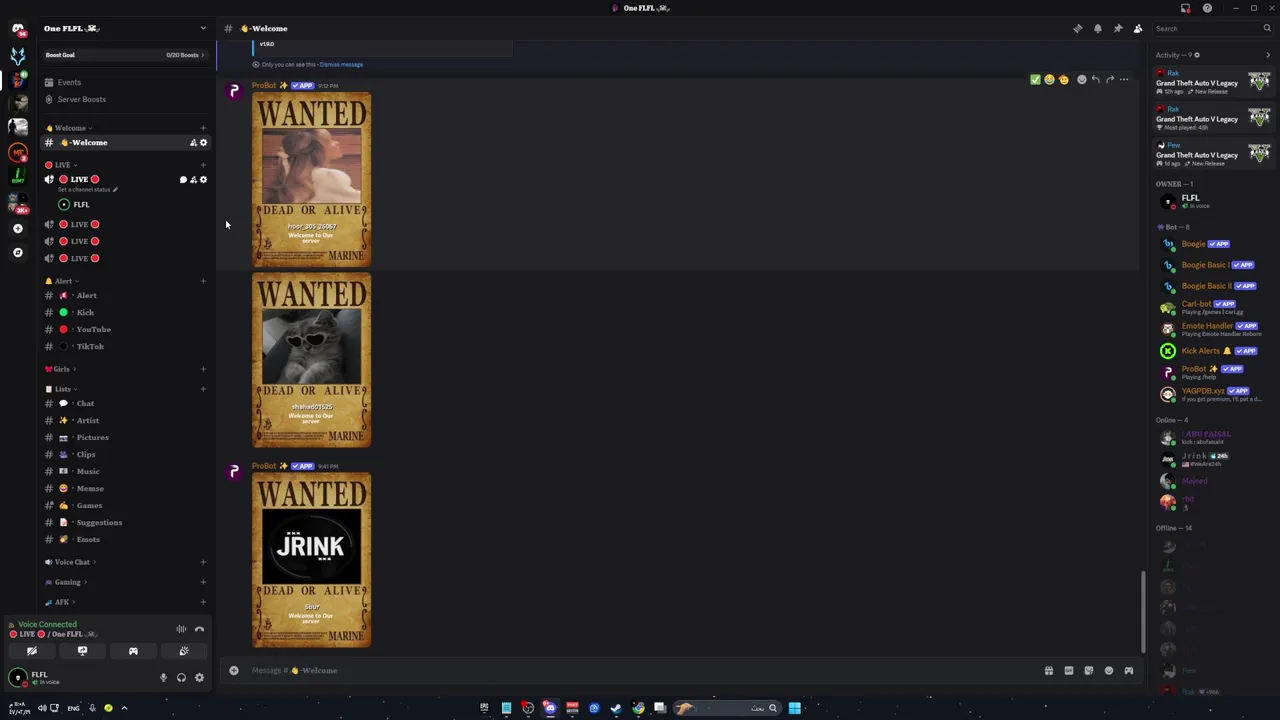This screenshot has width=1280, height=720.
Task: Expand the AFK category
Action: [61, 602]
